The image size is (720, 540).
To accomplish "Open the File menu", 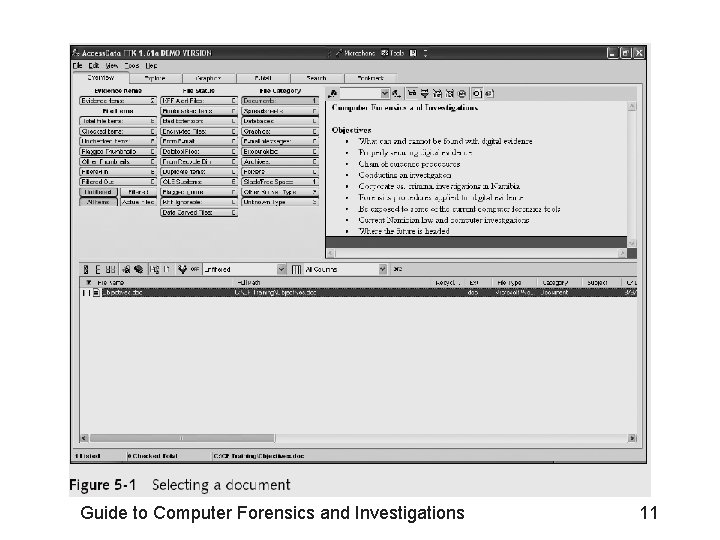I will click(77, 66).
